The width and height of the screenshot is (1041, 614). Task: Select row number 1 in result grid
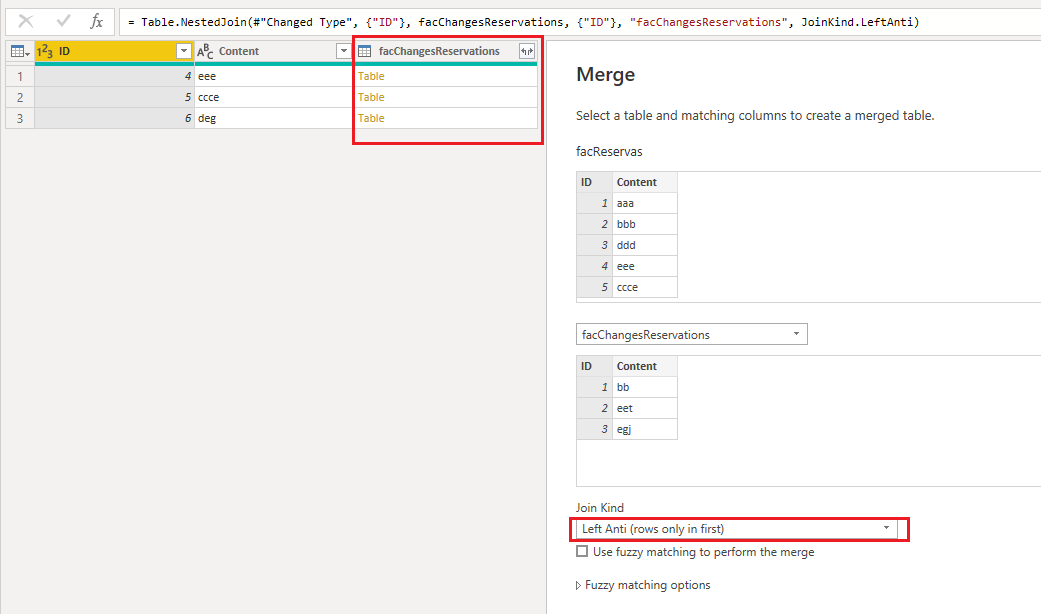coord(20,76)
